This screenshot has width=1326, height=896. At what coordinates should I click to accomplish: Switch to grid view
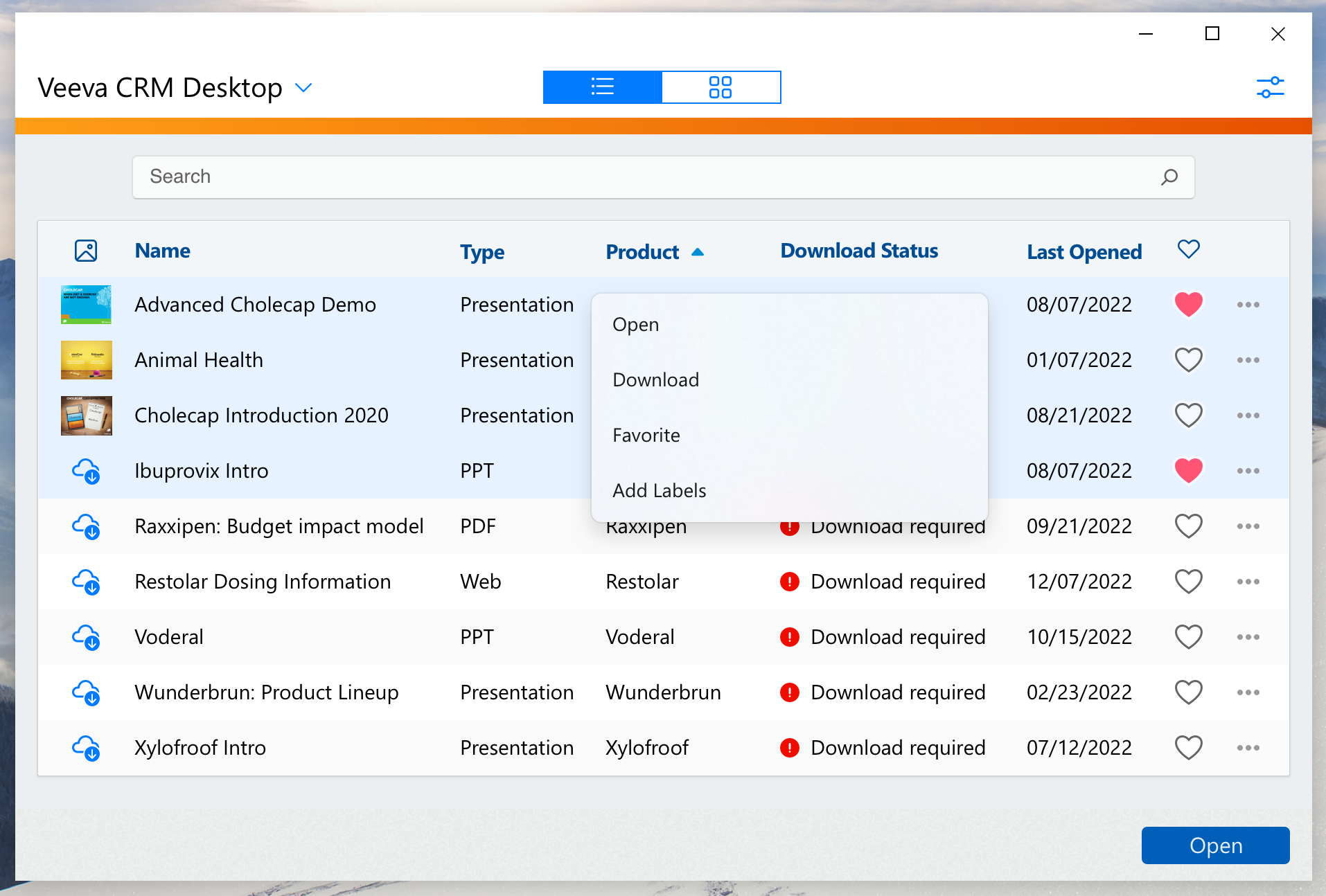click(721, 87)
